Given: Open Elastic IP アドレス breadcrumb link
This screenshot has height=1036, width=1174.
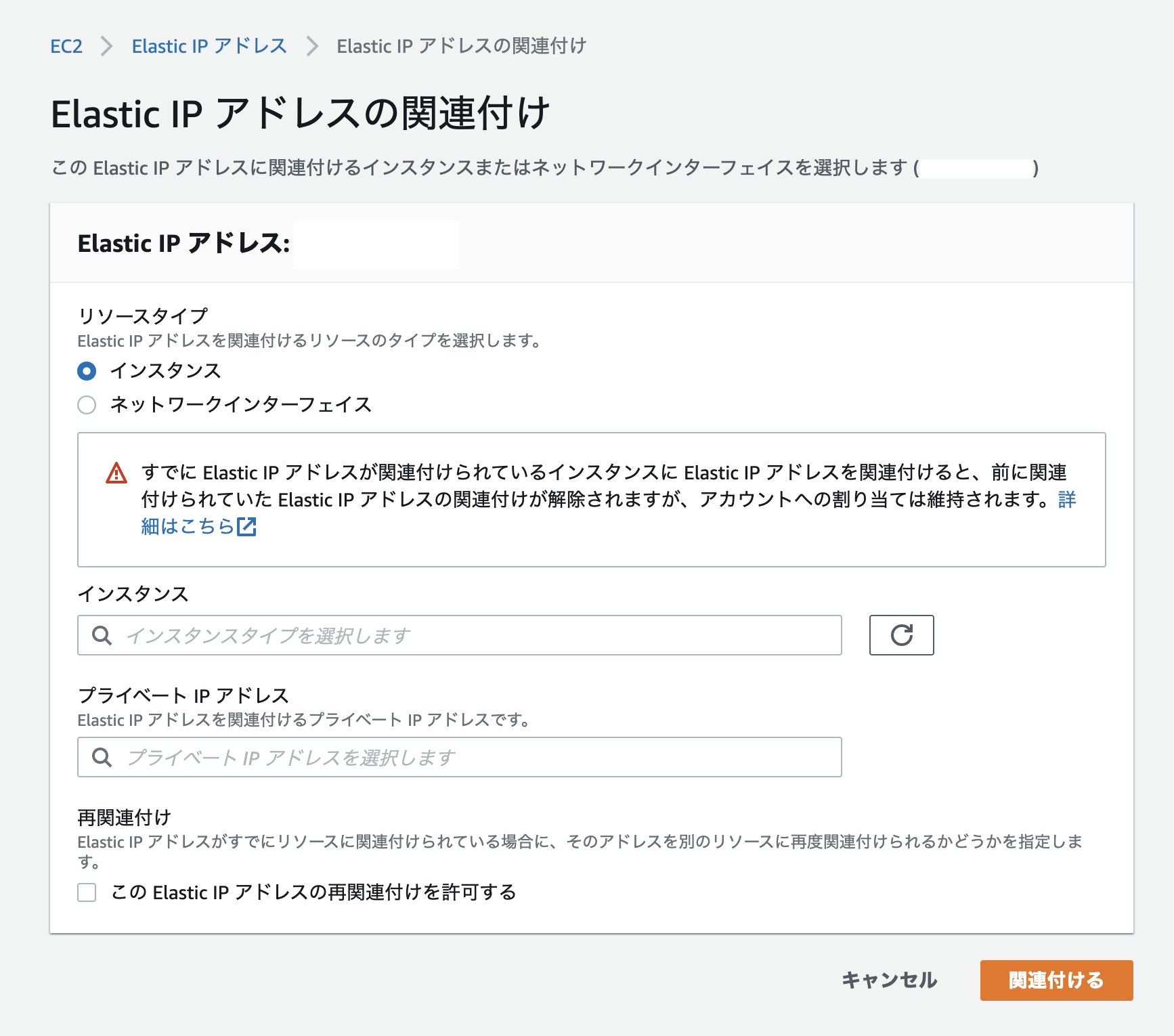Looking at the screenshot, I should click(x=209, y=46).
